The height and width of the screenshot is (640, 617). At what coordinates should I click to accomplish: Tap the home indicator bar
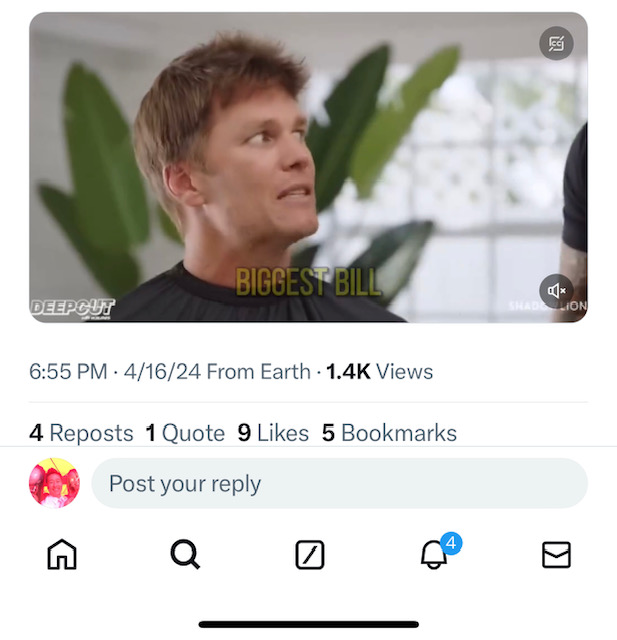point(308,624)
